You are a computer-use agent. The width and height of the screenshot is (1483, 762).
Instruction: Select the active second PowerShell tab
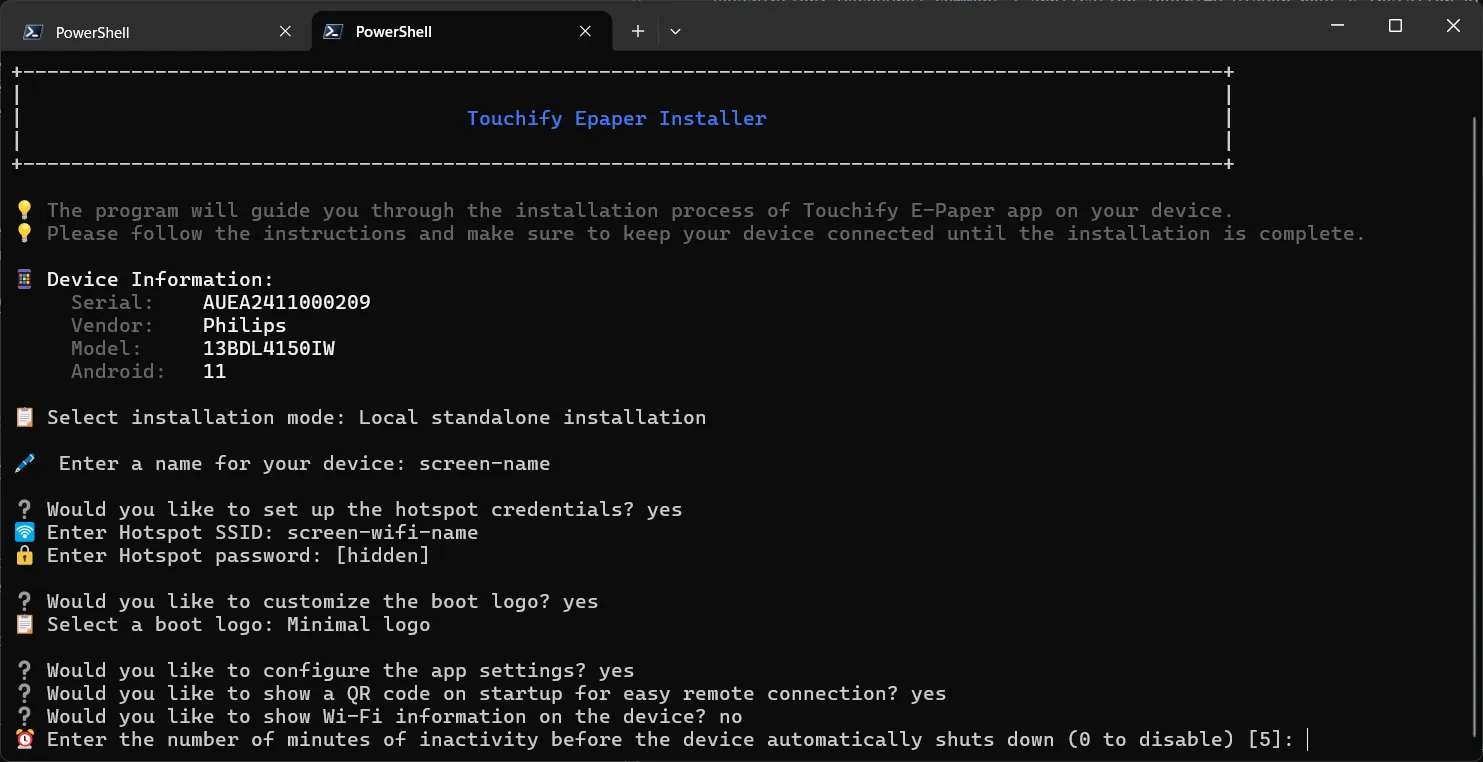pos(461,32)
